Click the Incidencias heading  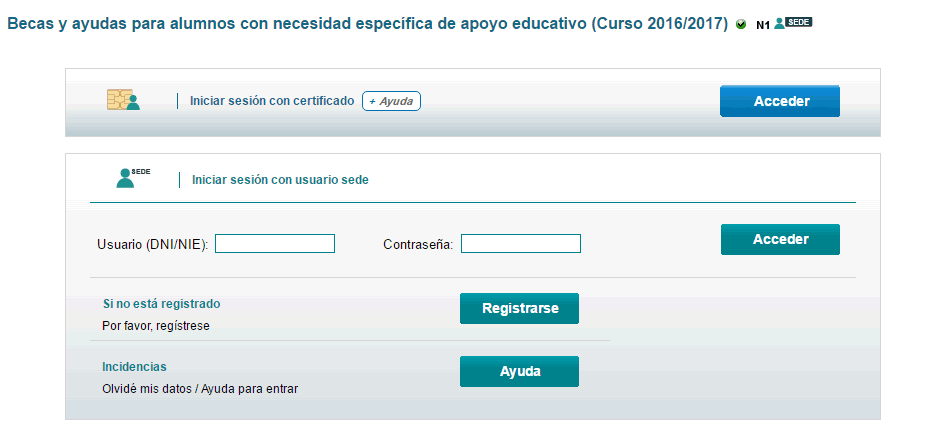point(134,367)
